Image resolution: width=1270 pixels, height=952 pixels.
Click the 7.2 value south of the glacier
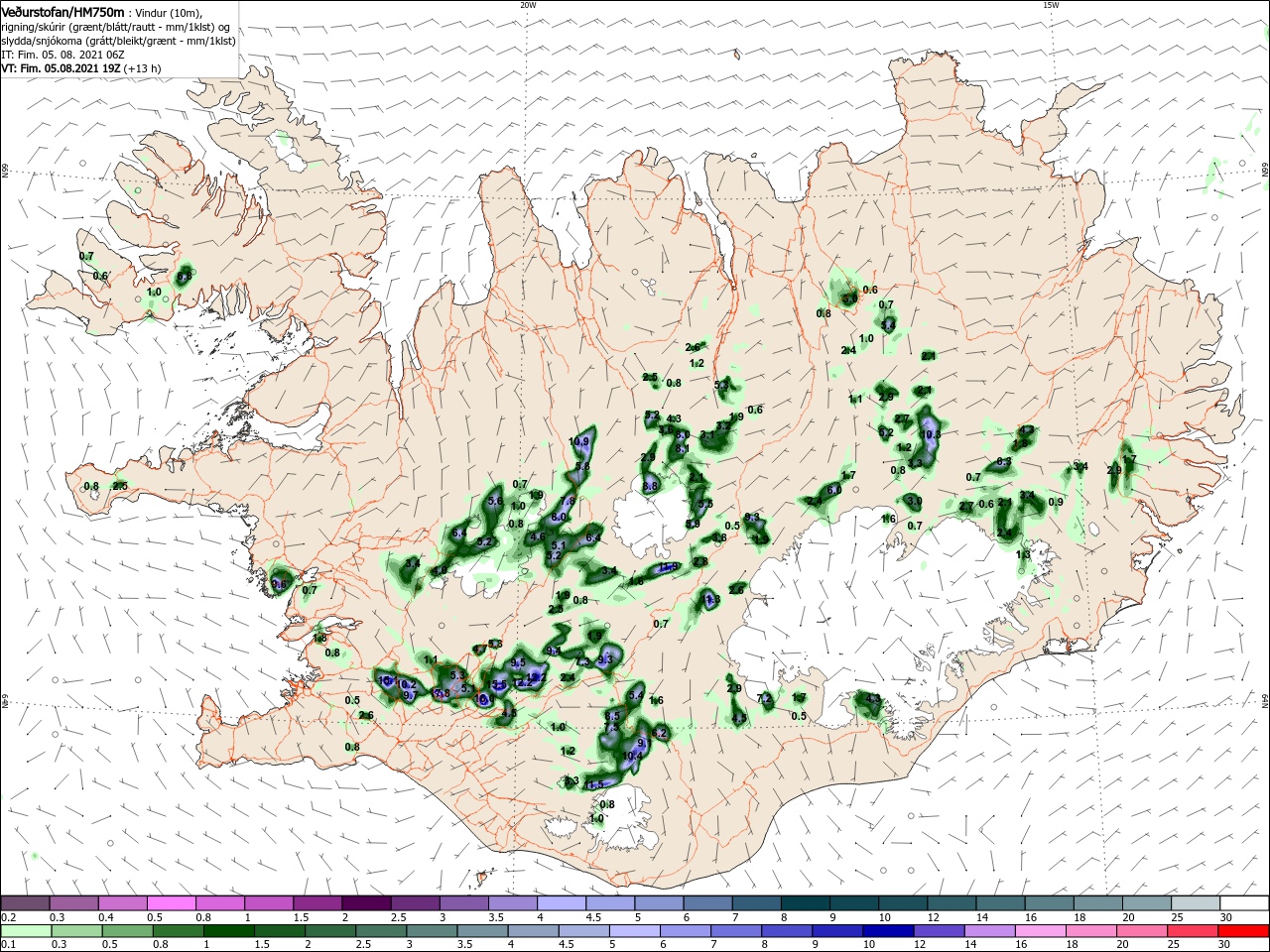tap(764, 698)
